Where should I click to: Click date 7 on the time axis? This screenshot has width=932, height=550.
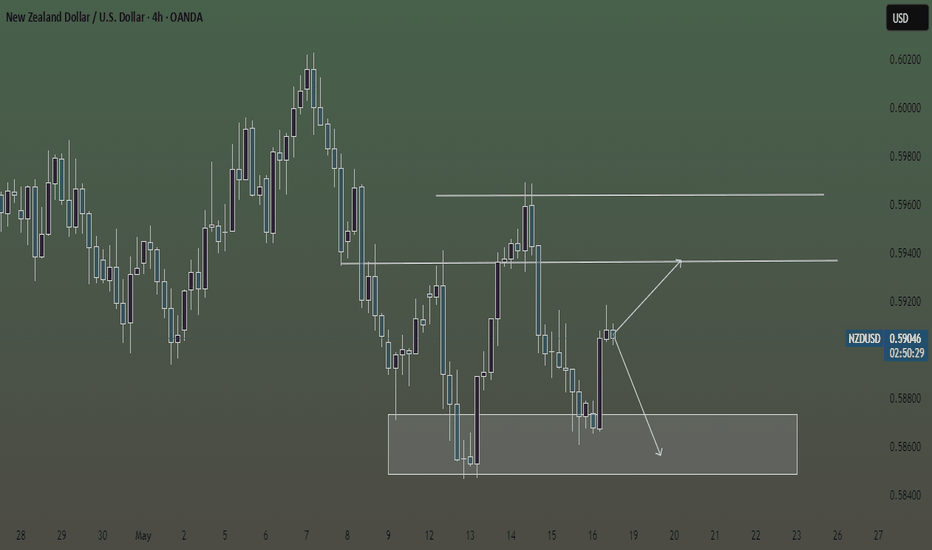pos(307,535)
